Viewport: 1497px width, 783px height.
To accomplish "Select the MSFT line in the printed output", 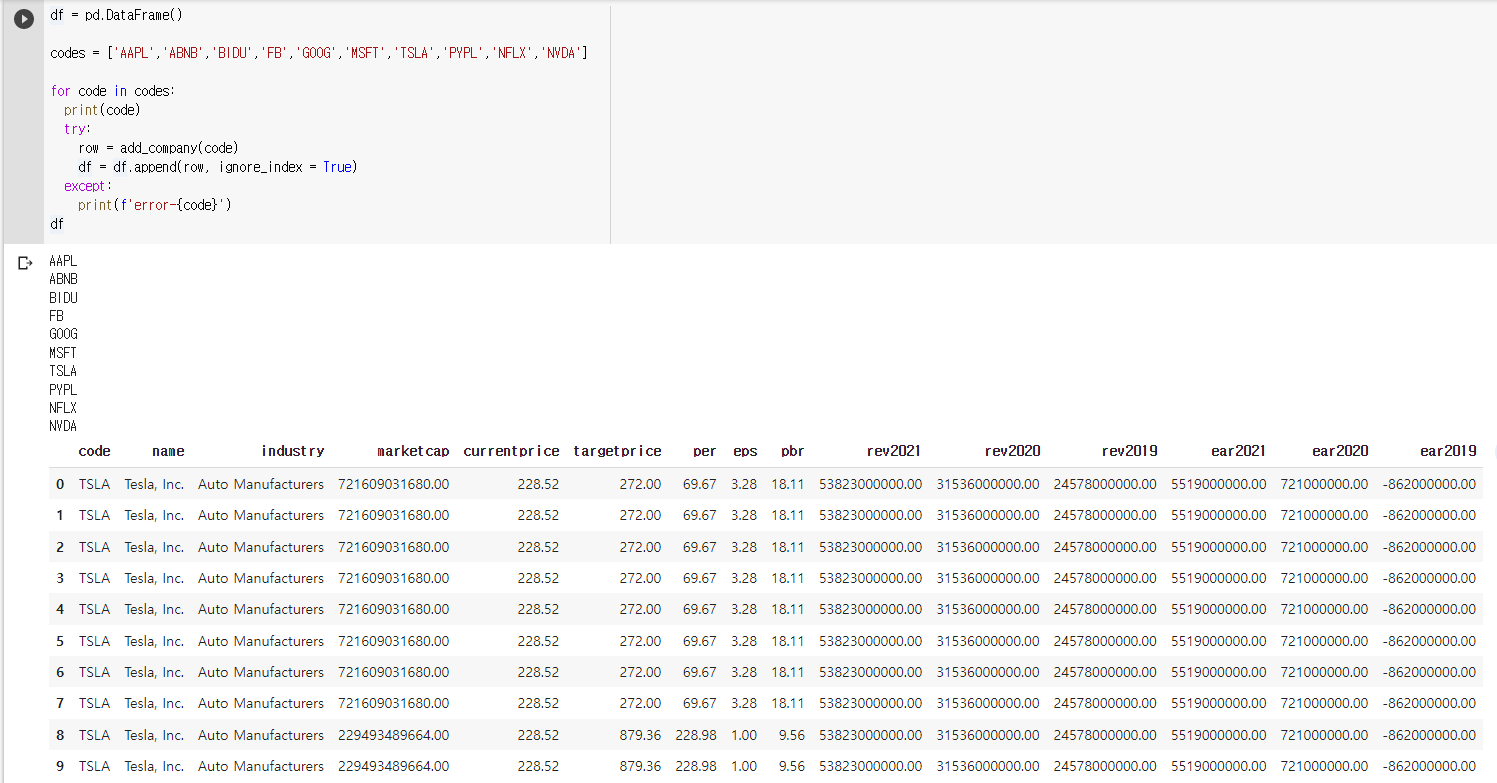I will coord(63,353).
